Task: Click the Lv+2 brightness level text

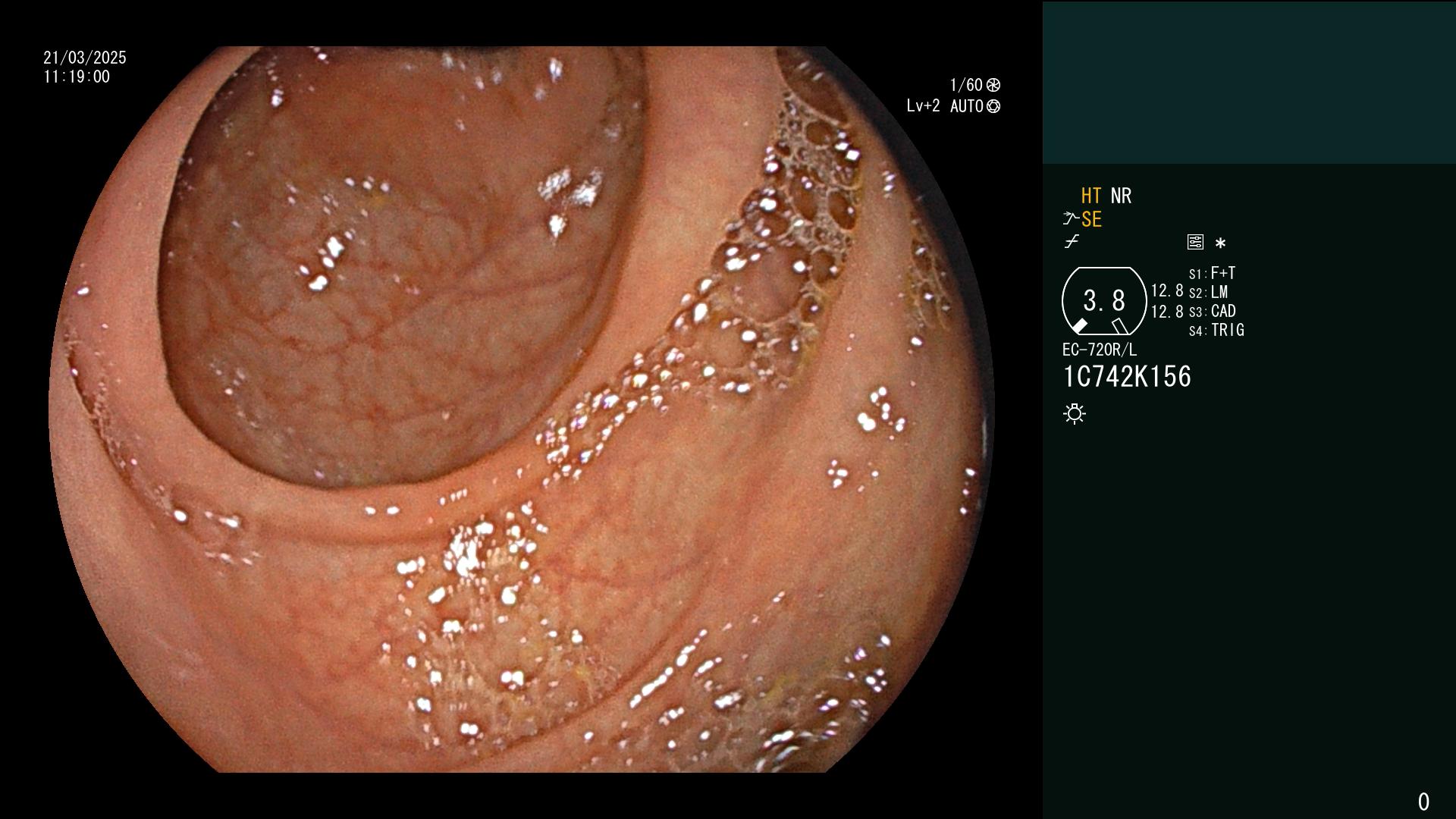Action: coord(923,106)
